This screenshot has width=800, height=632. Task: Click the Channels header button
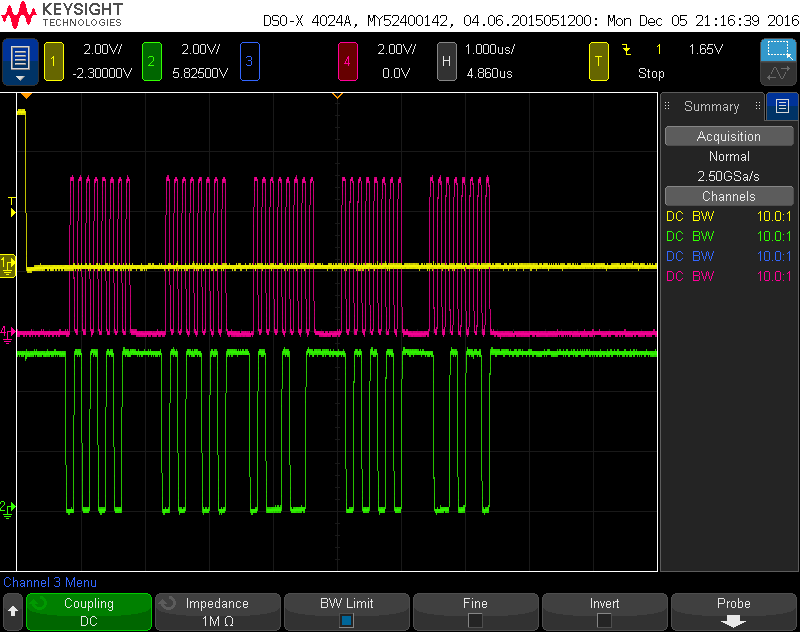(728, 197)
